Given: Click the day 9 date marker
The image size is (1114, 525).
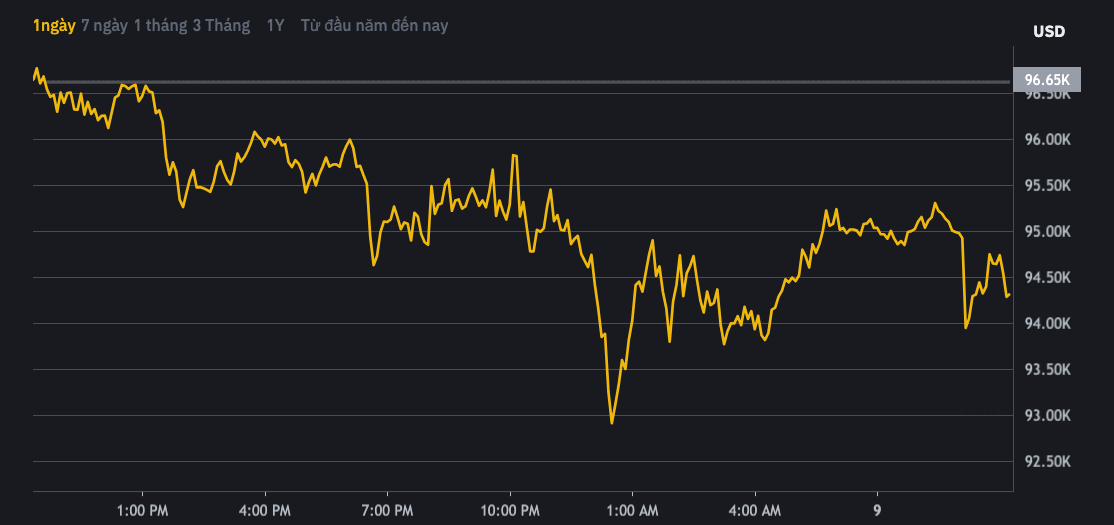Looking at the screenshot, I should [877, 509].
